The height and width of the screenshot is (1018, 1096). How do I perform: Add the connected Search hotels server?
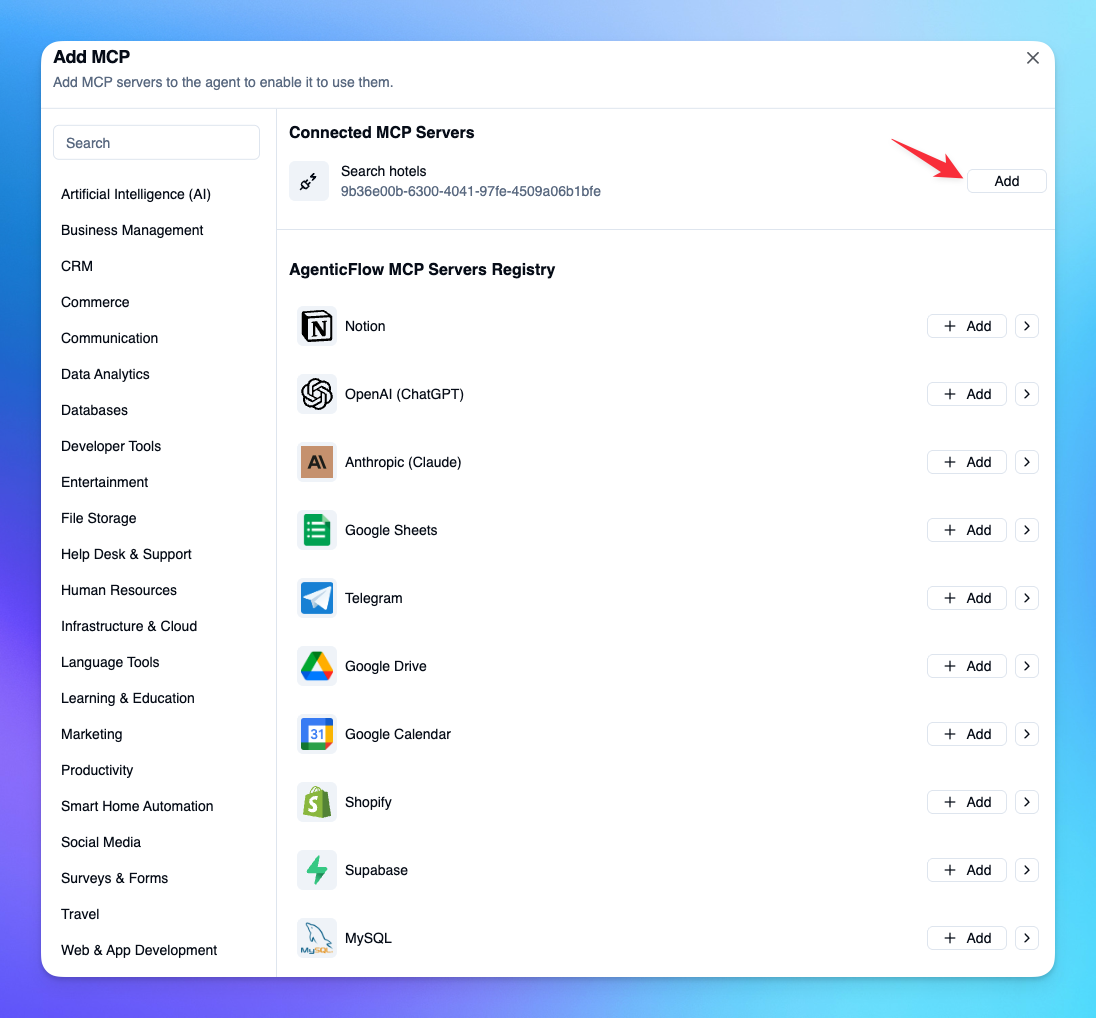(x=1006, y=181)
